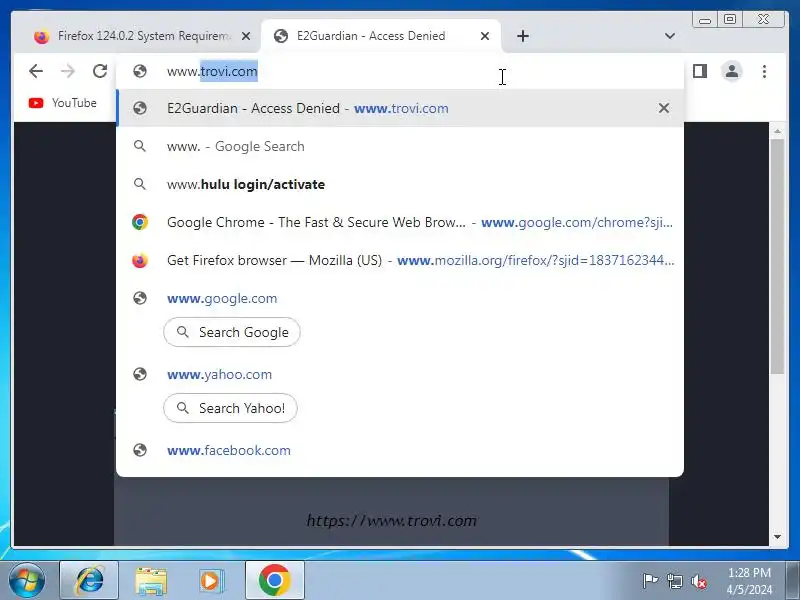Pick the Get Firefox browser Mozilla suggestion

[400, 260]
